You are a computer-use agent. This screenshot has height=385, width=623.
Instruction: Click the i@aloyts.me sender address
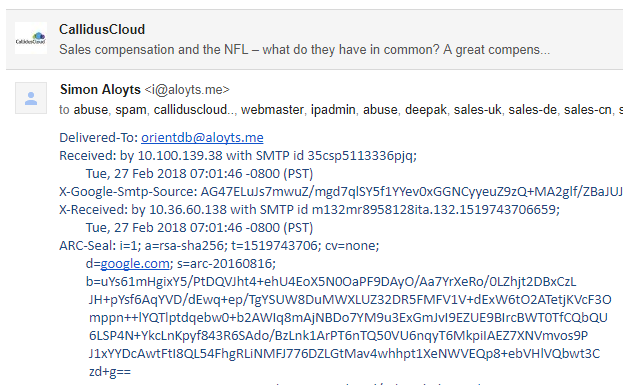click(187, 90)
